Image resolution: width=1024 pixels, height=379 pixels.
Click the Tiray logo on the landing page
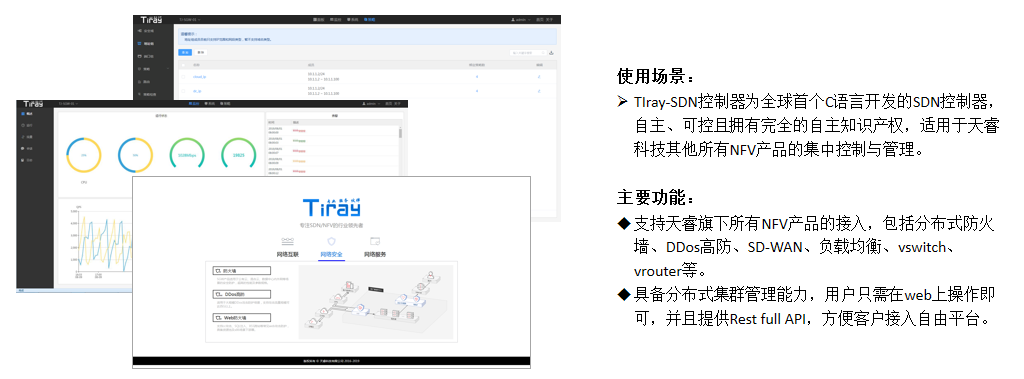(332, 207)
